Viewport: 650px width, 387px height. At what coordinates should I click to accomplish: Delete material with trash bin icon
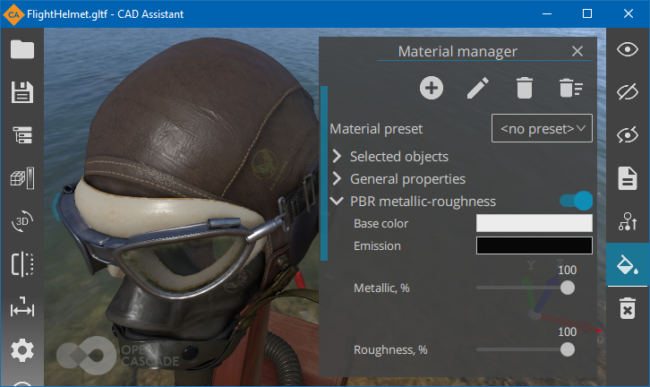pos(524,88)
